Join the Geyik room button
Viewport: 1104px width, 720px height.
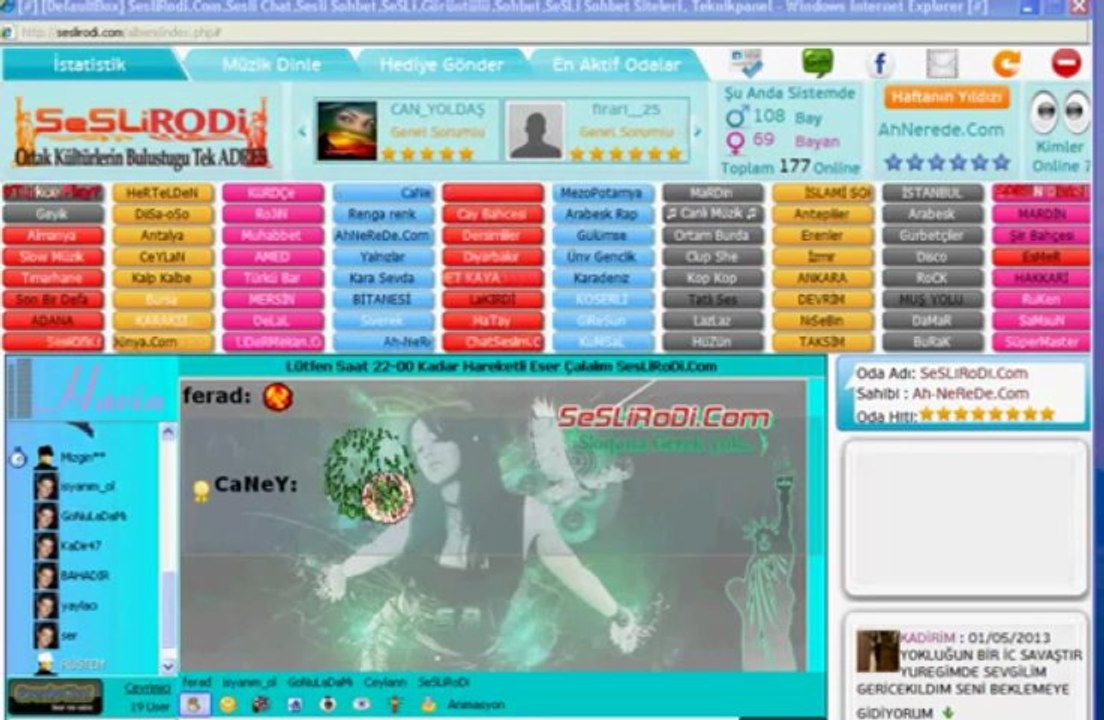pos(53,214)
